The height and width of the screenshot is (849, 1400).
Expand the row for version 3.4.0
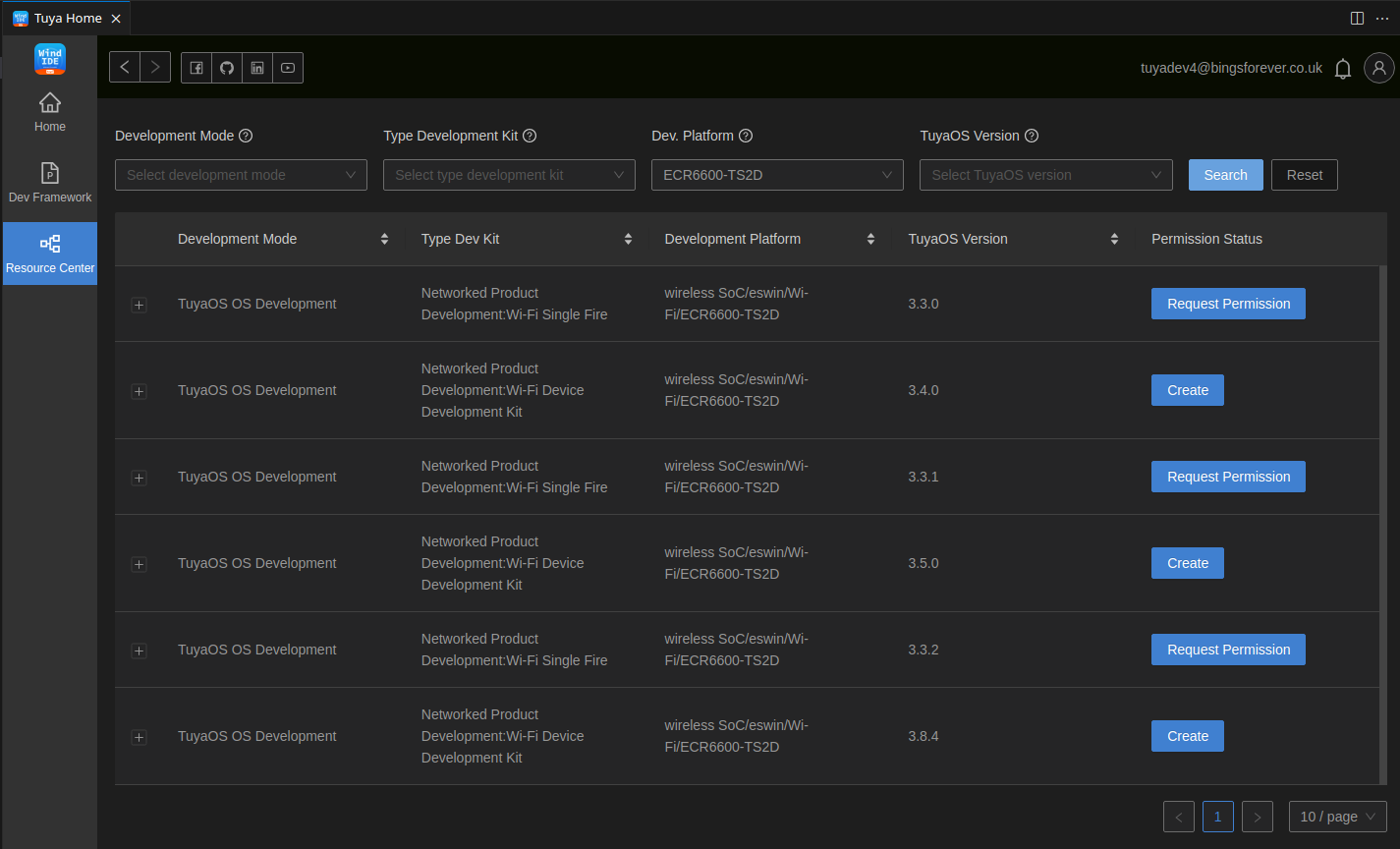tap(139, 391)
